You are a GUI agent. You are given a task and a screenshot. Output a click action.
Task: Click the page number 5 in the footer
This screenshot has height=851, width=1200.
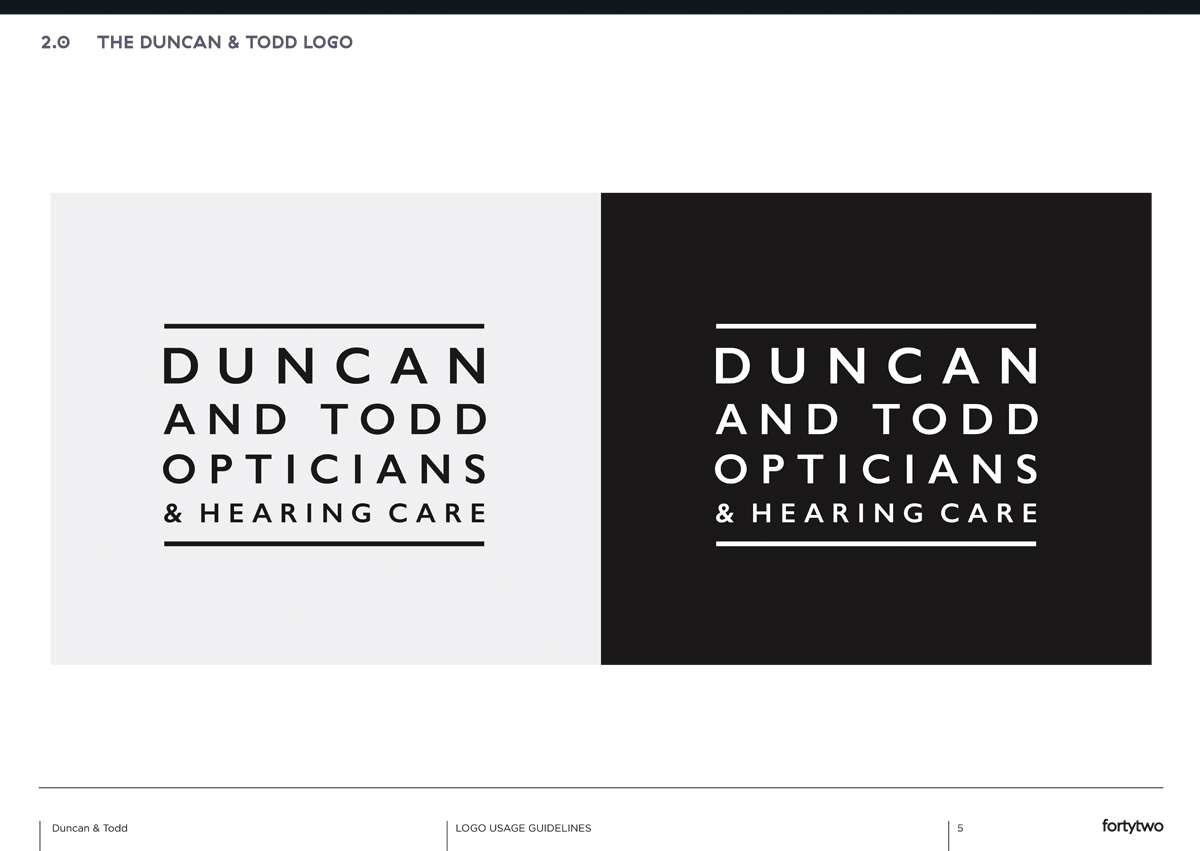click(960, 828)
